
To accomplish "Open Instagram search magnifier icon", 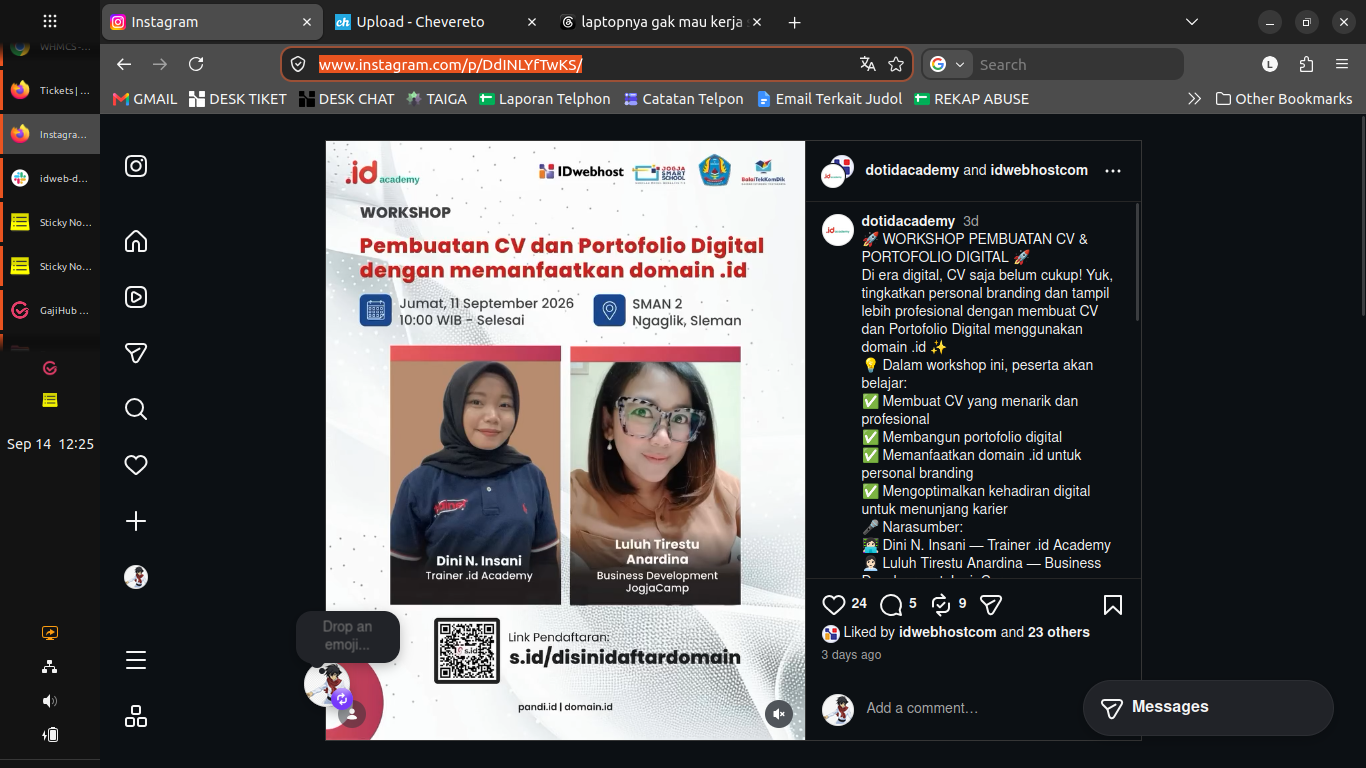I will pyautogui.click(x=136, y=409).
